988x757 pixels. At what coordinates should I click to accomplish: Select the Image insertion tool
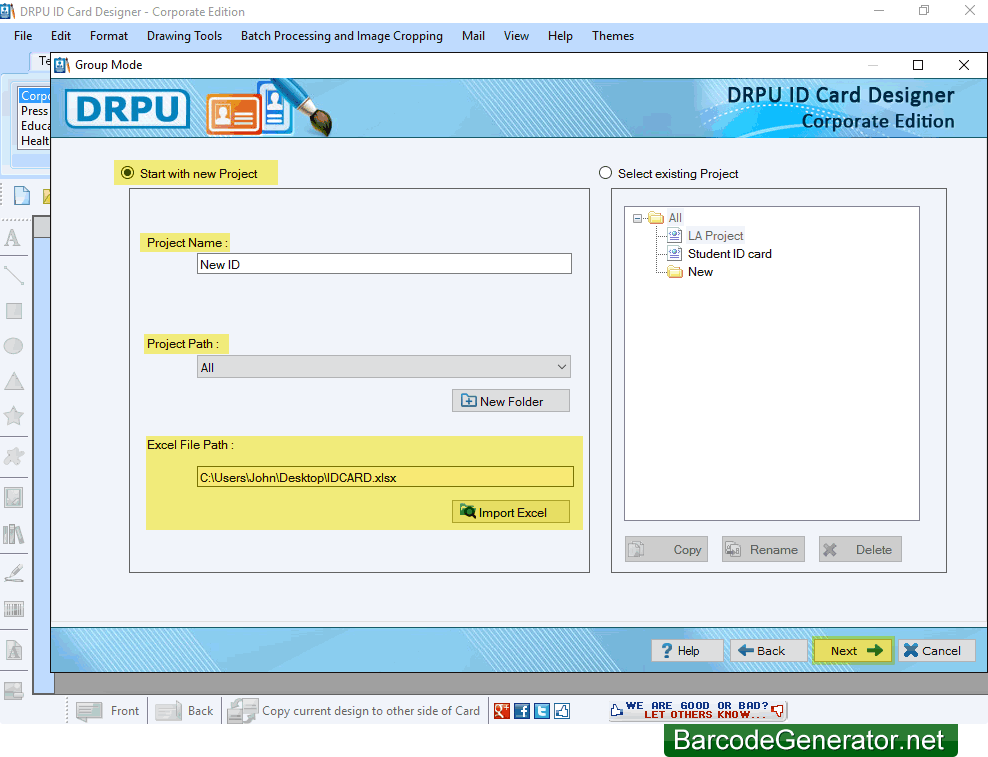click(x=14, y=496)
